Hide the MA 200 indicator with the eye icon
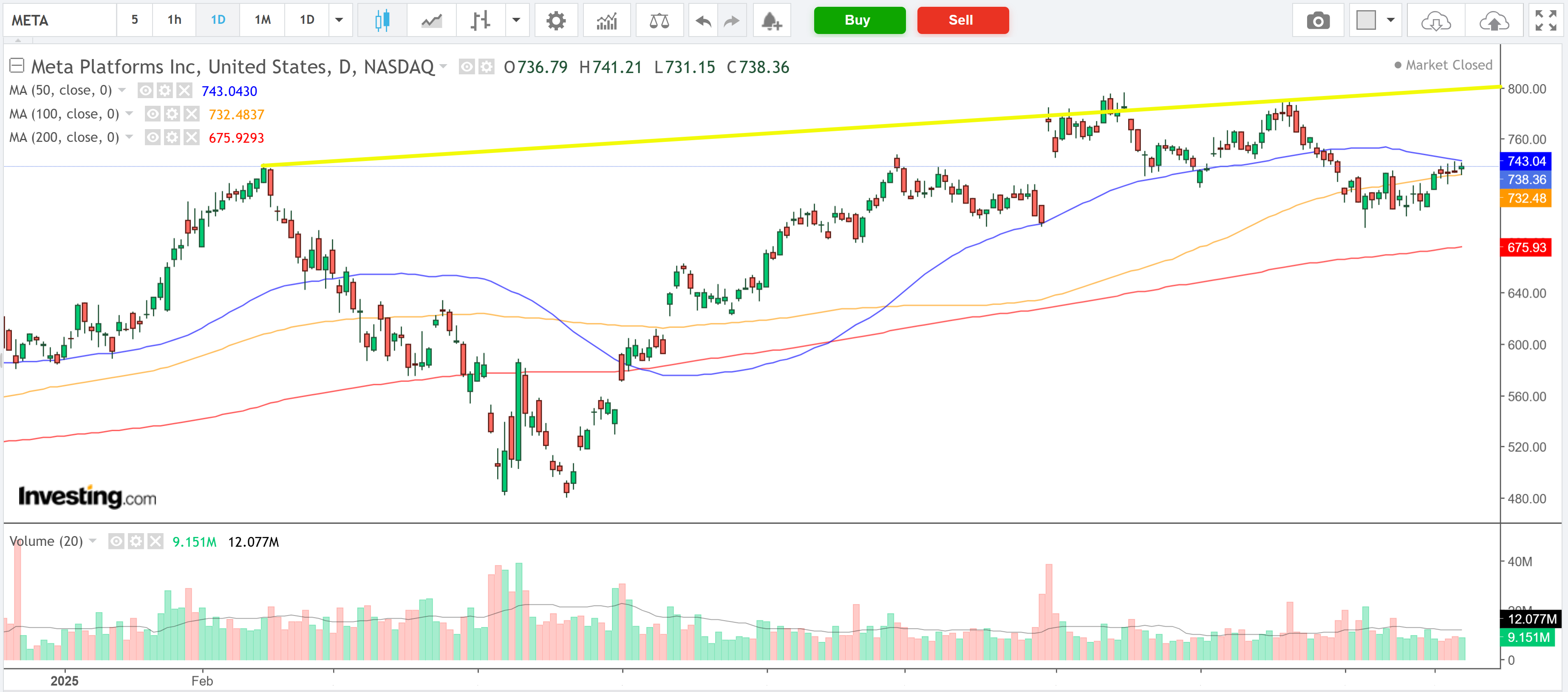 click(x=153, y=138)
